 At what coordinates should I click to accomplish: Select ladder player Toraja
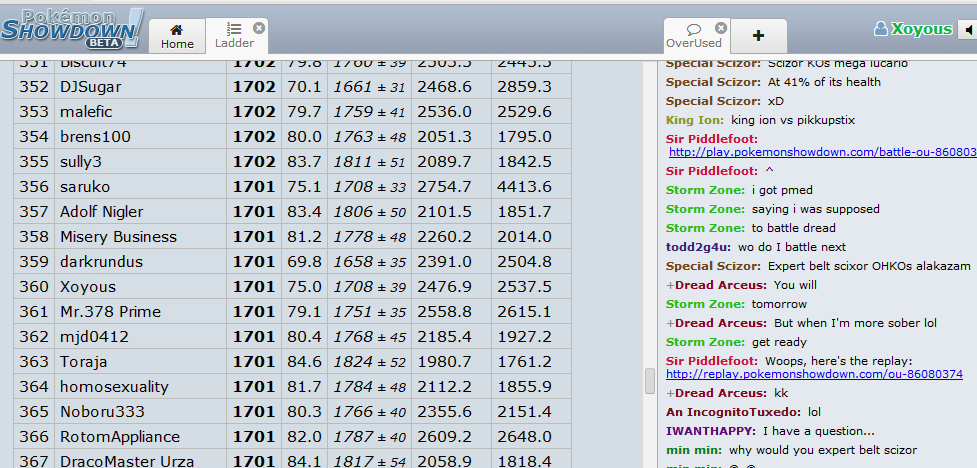(x=83, y=361)
